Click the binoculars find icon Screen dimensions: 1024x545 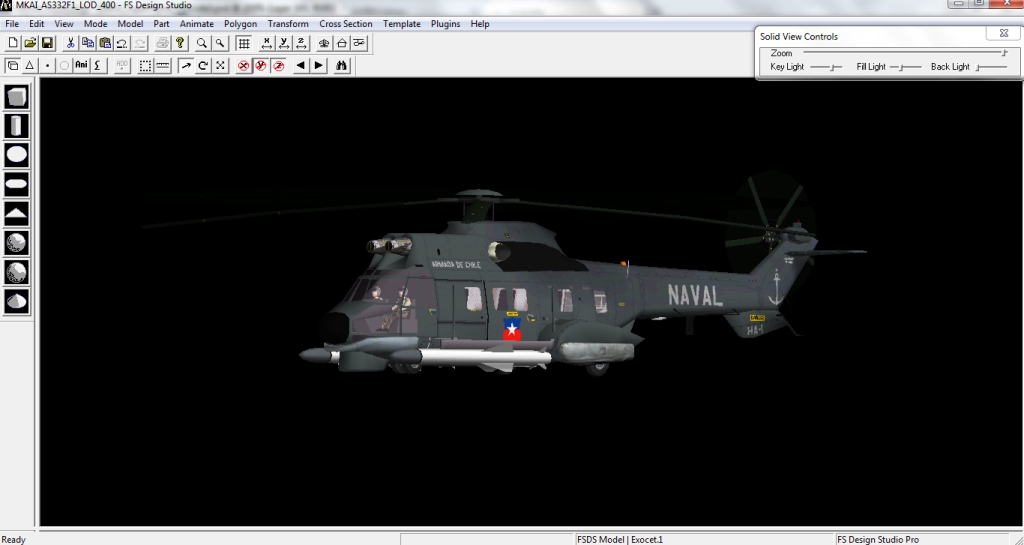[x=342, y=66]
